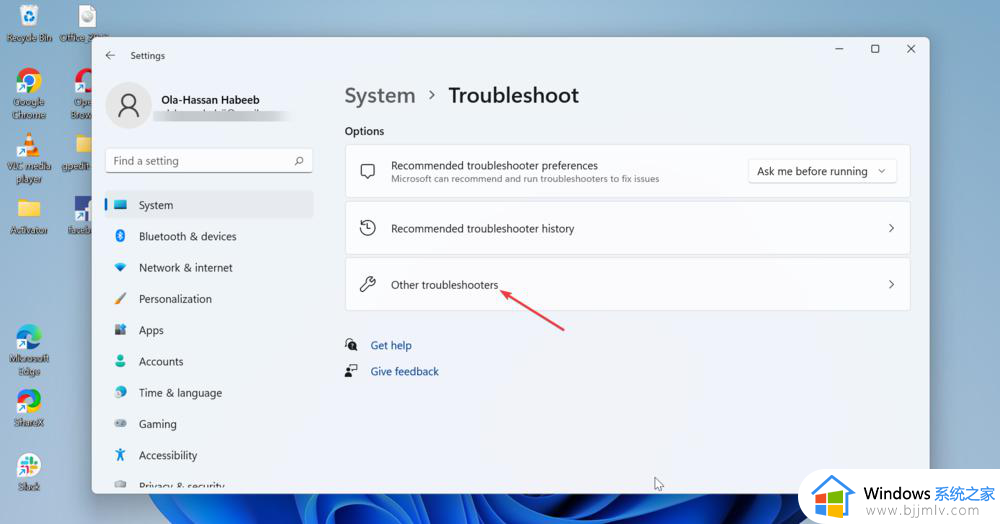Click the Troubleshoot page heading
The height and width of the screenshot is (524, 1000).
(x=513, y=96)
